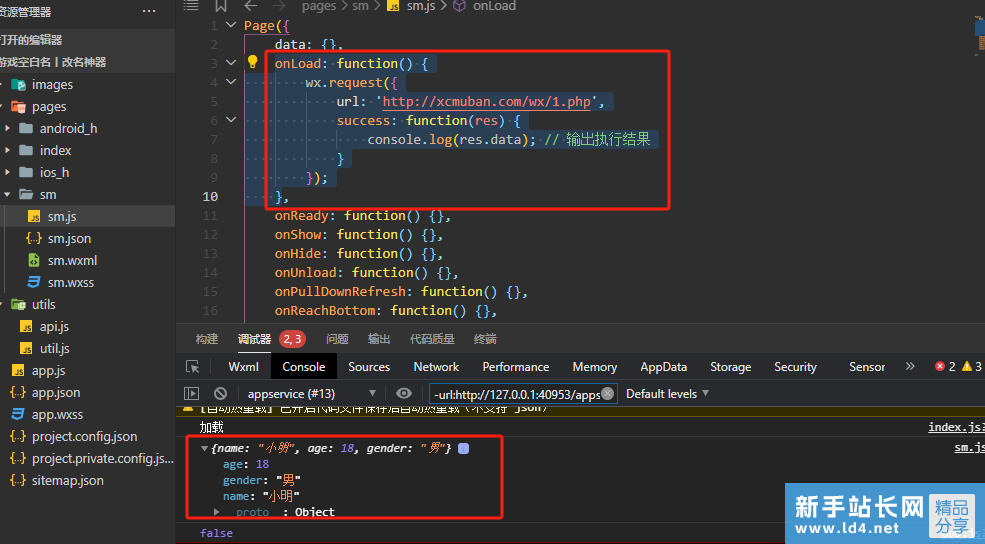Open the Memory devtools tab

[594, 367]
